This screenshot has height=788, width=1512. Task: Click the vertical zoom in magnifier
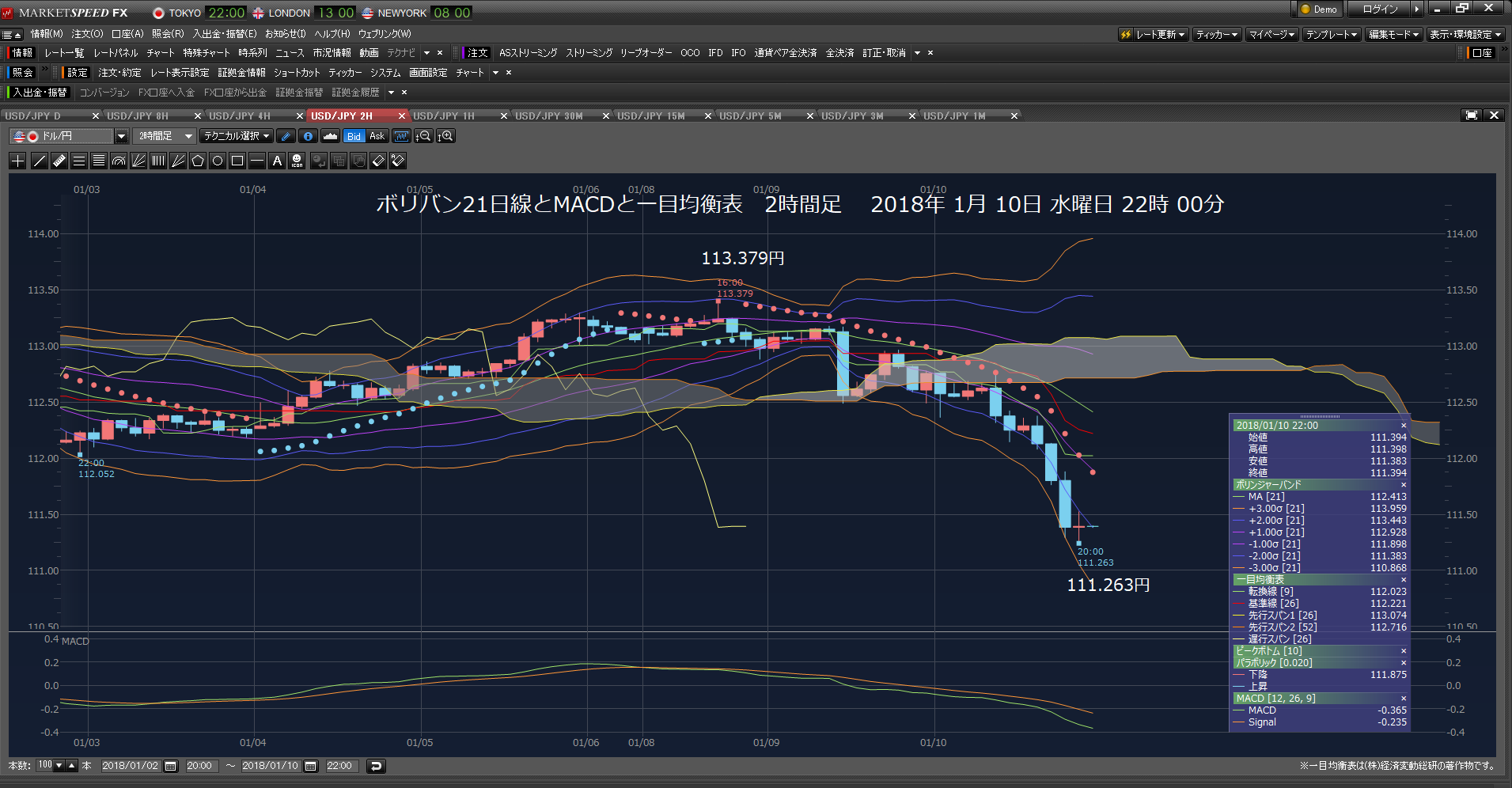446,136
